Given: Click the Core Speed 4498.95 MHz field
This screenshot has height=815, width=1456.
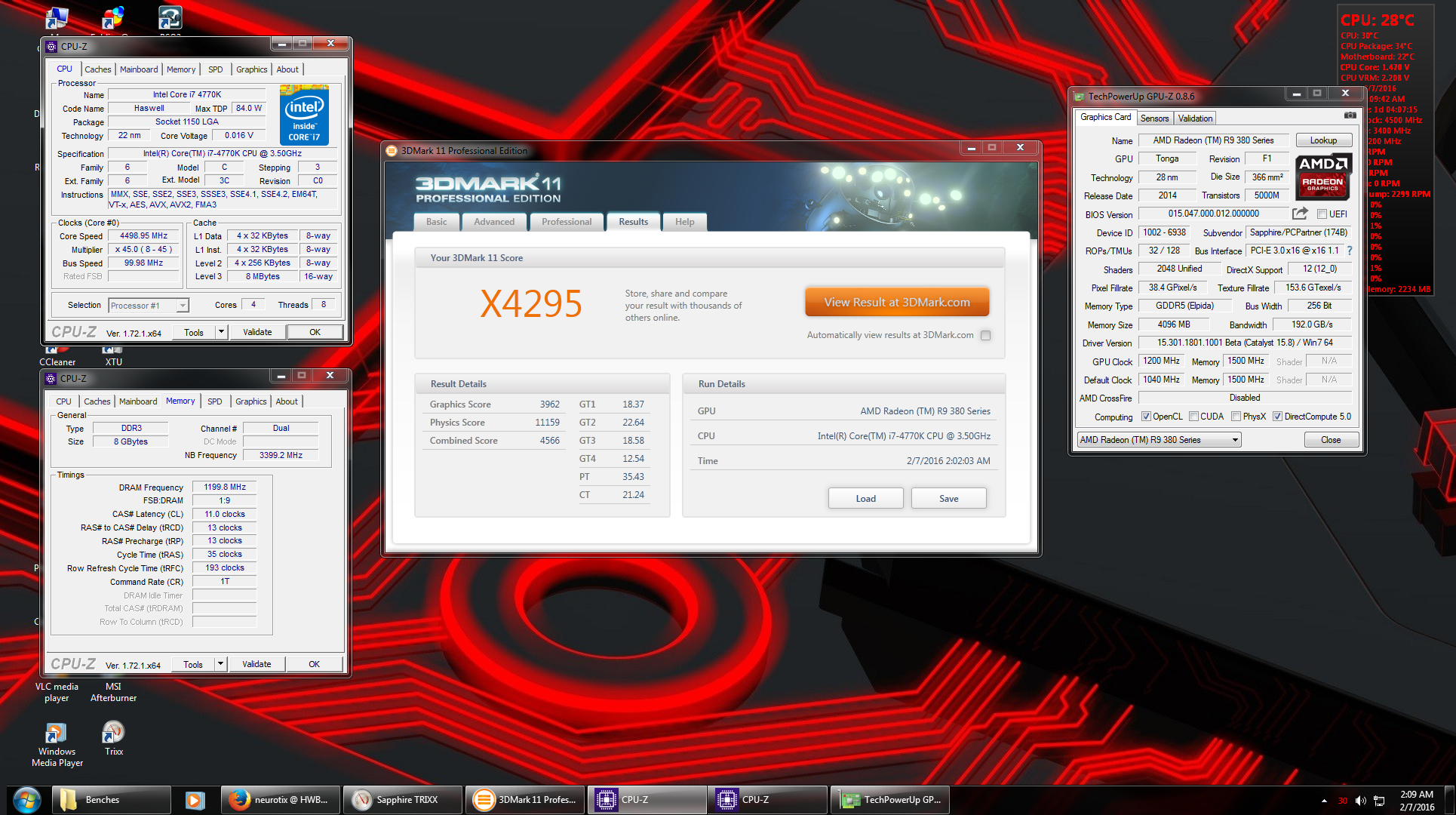Looking at the screenshot, I should tap(143, 235).
